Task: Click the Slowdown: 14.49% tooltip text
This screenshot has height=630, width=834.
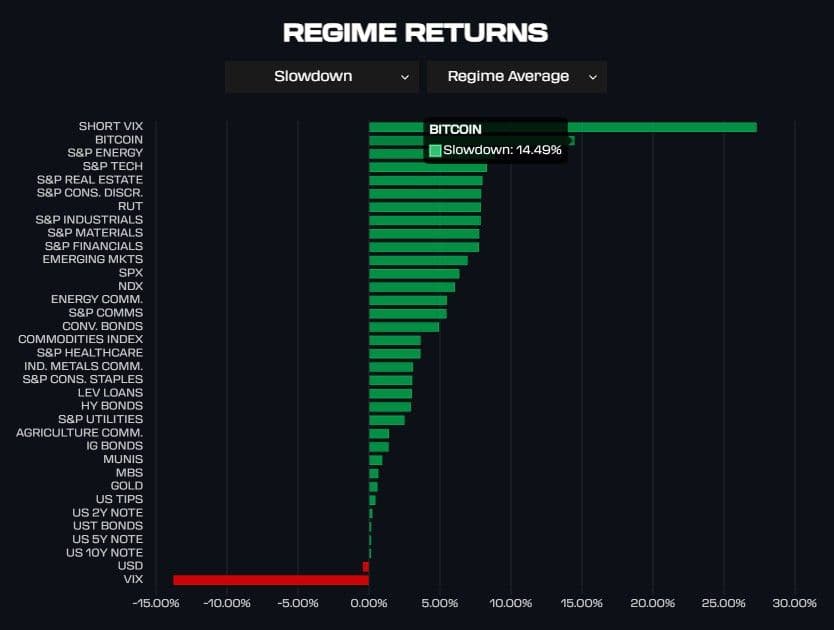Action: tap(502, 150)
